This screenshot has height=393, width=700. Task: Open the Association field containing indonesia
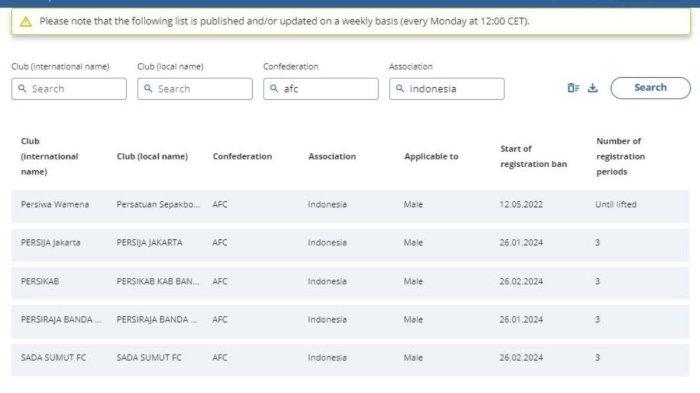447,89
